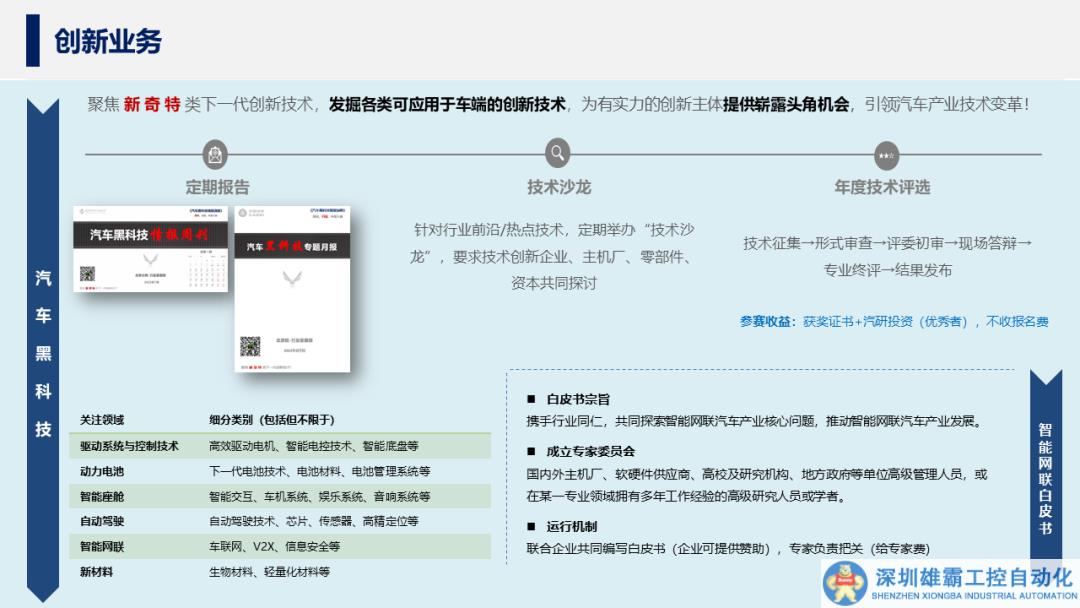
Task: Click the square bullet beside 白皮书宗旨
Action: (531, 398)
